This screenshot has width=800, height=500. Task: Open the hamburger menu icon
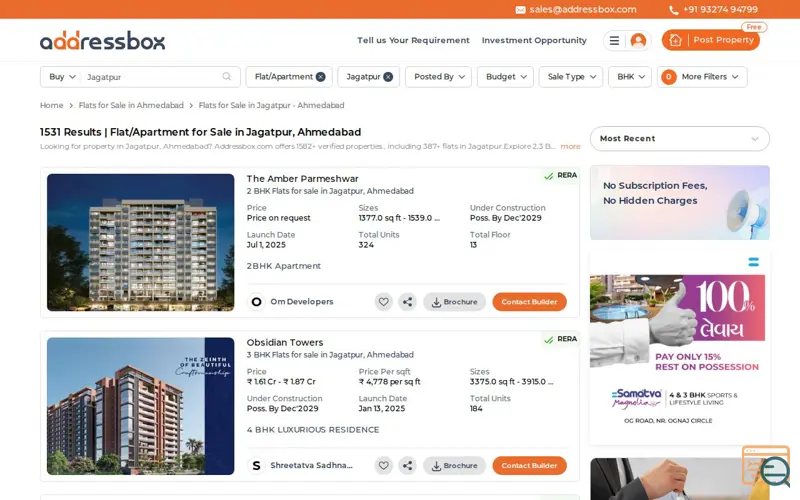click(614, 40)
